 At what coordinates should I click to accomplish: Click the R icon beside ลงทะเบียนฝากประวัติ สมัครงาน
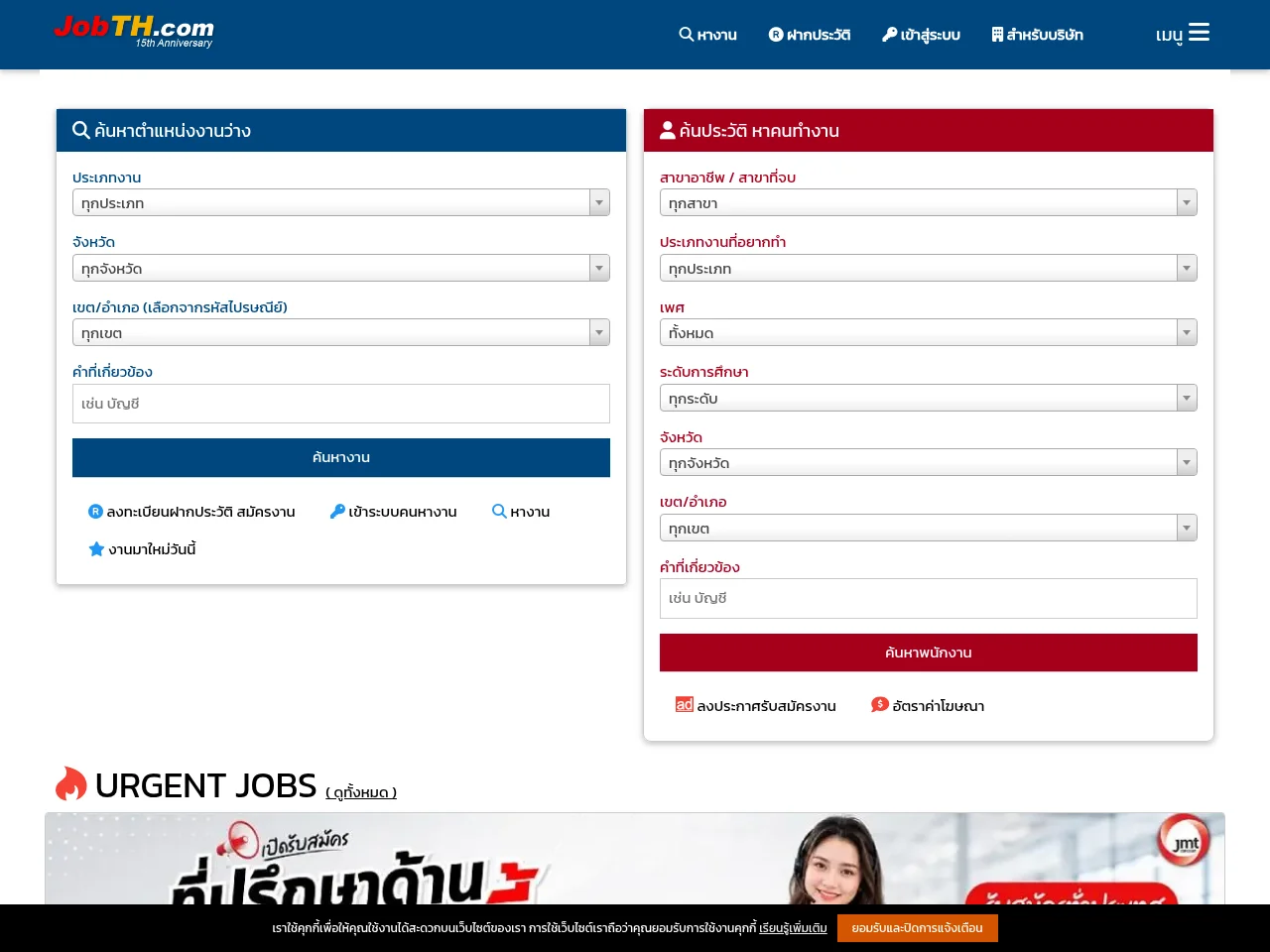click(x=95, y=512)
